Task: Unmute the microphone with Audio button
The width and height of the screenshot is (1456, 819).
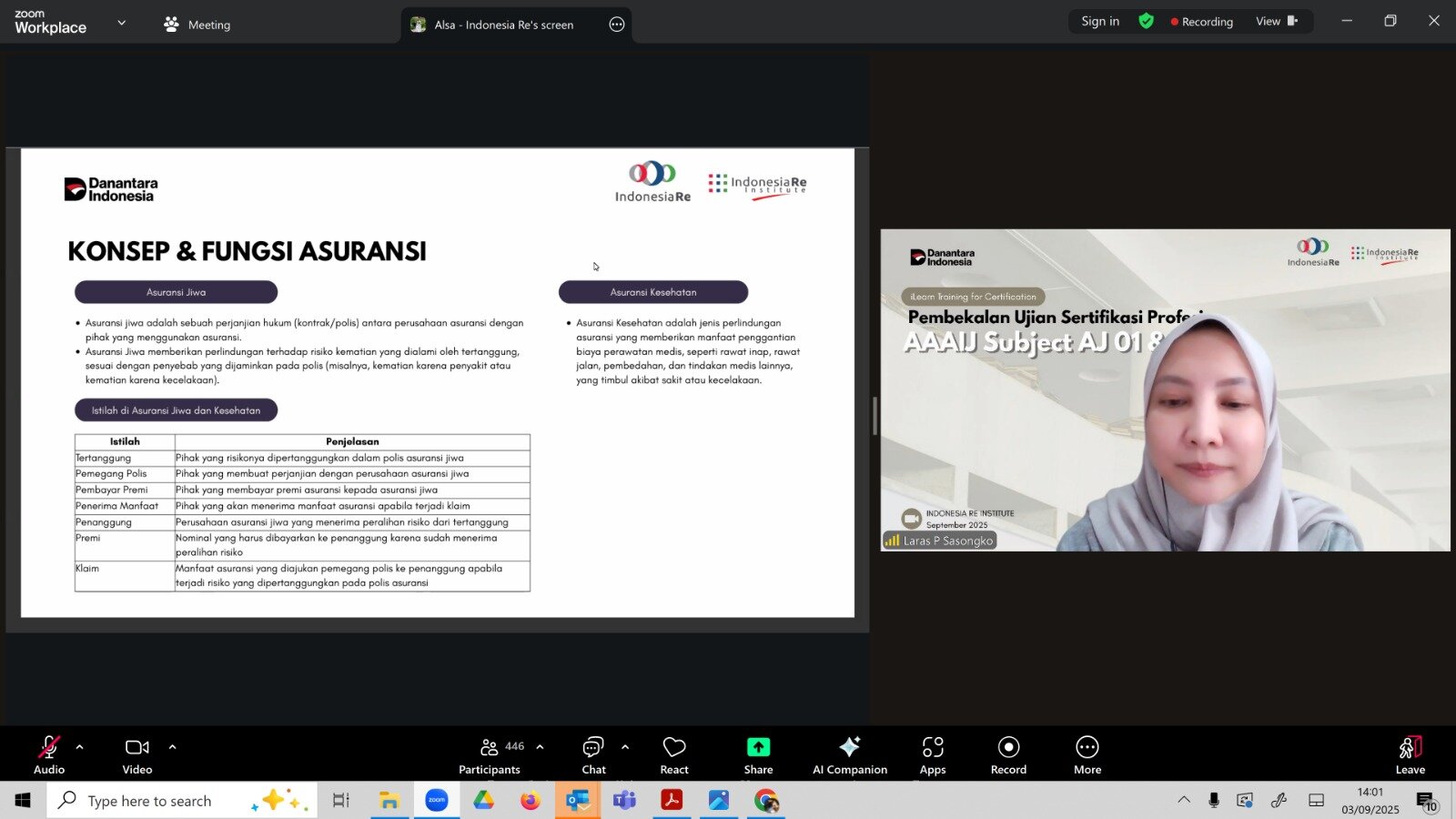Action: click(49, 755)
